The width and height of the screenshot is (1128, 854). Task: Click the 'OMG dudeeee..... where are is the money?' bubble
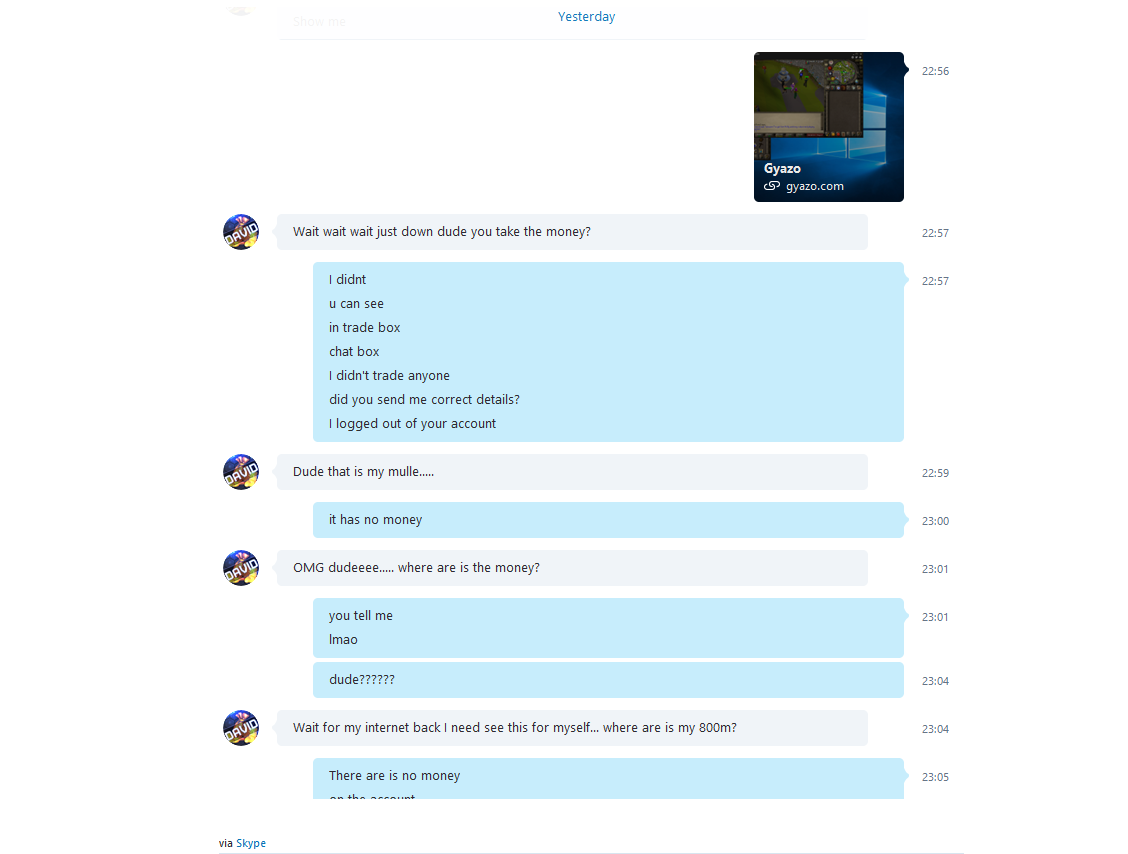point(572,568)
